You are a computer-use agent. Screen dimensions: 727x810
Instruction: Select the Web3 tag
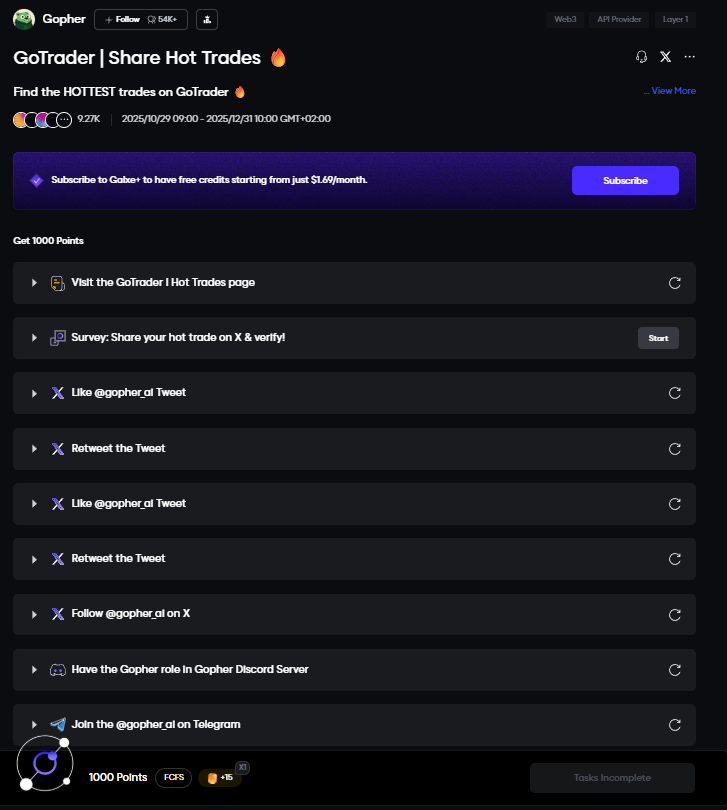566,19
